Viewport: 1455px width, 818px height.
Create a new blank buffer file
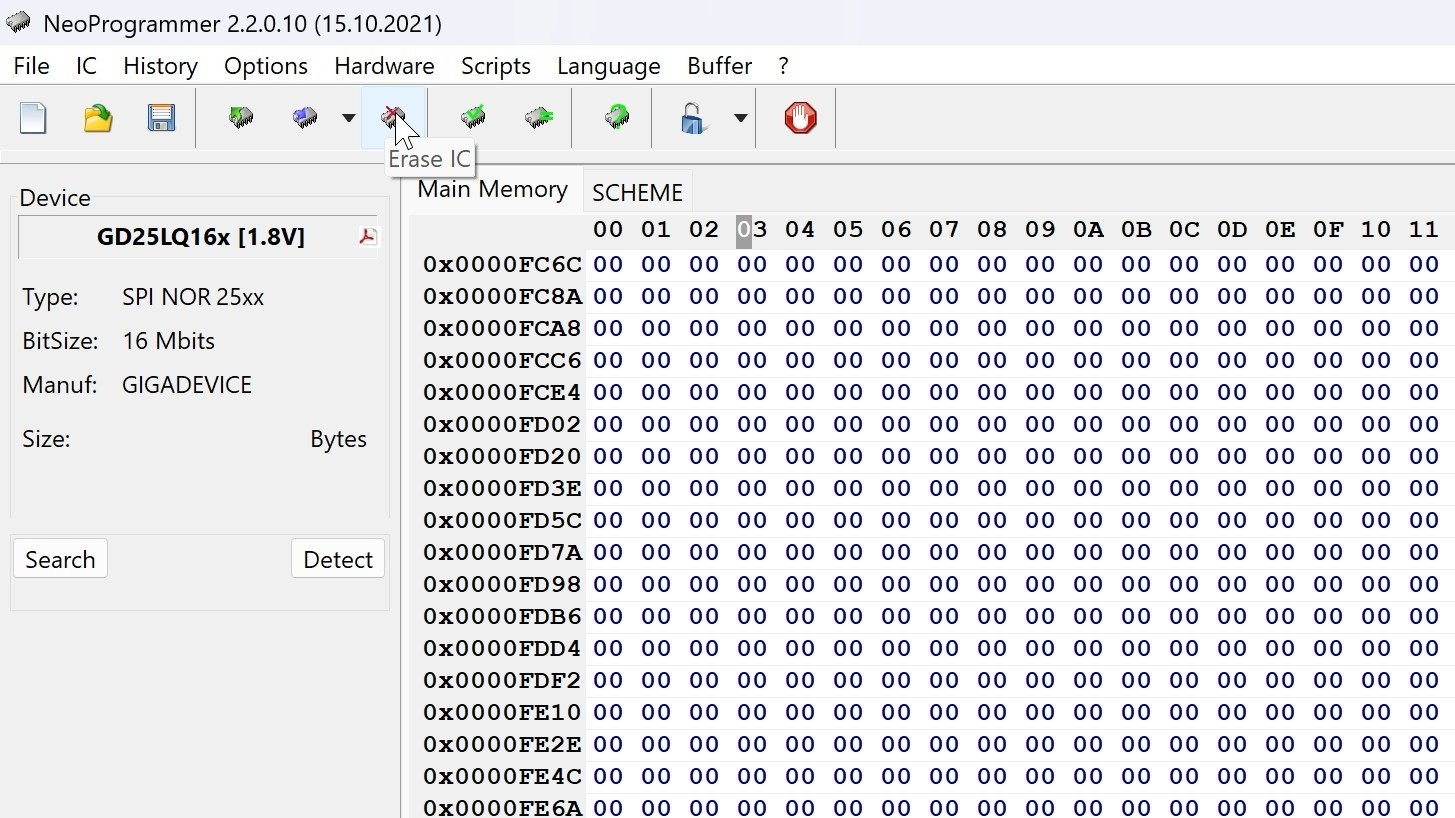(x=33, y=118)
